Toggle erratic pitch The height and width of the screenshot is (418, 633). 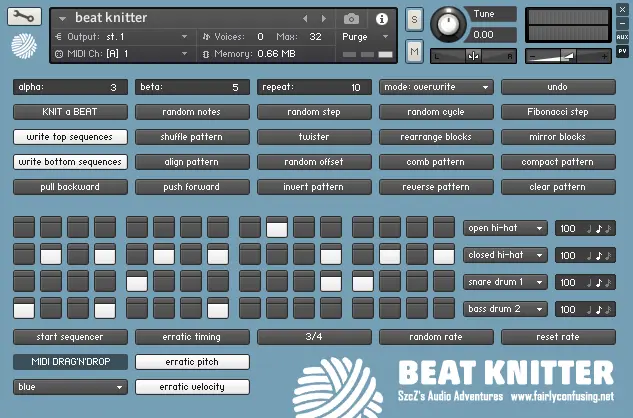click(192, 362)
